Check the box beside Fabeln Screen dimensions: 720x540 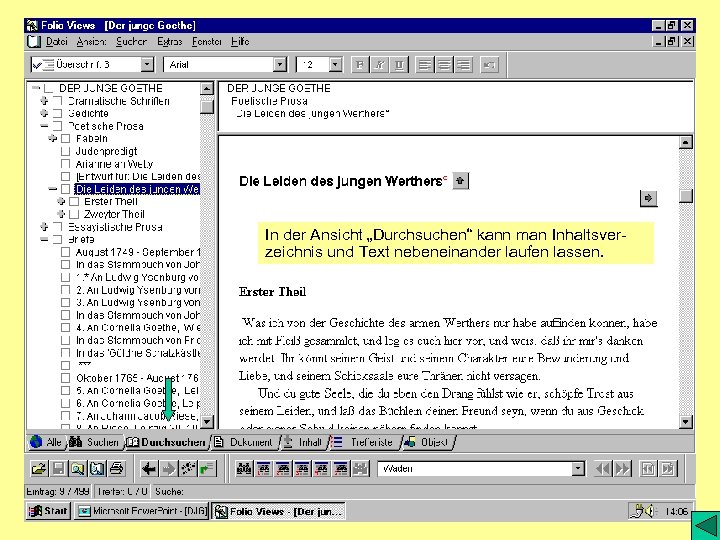click(x=65, y=139)
